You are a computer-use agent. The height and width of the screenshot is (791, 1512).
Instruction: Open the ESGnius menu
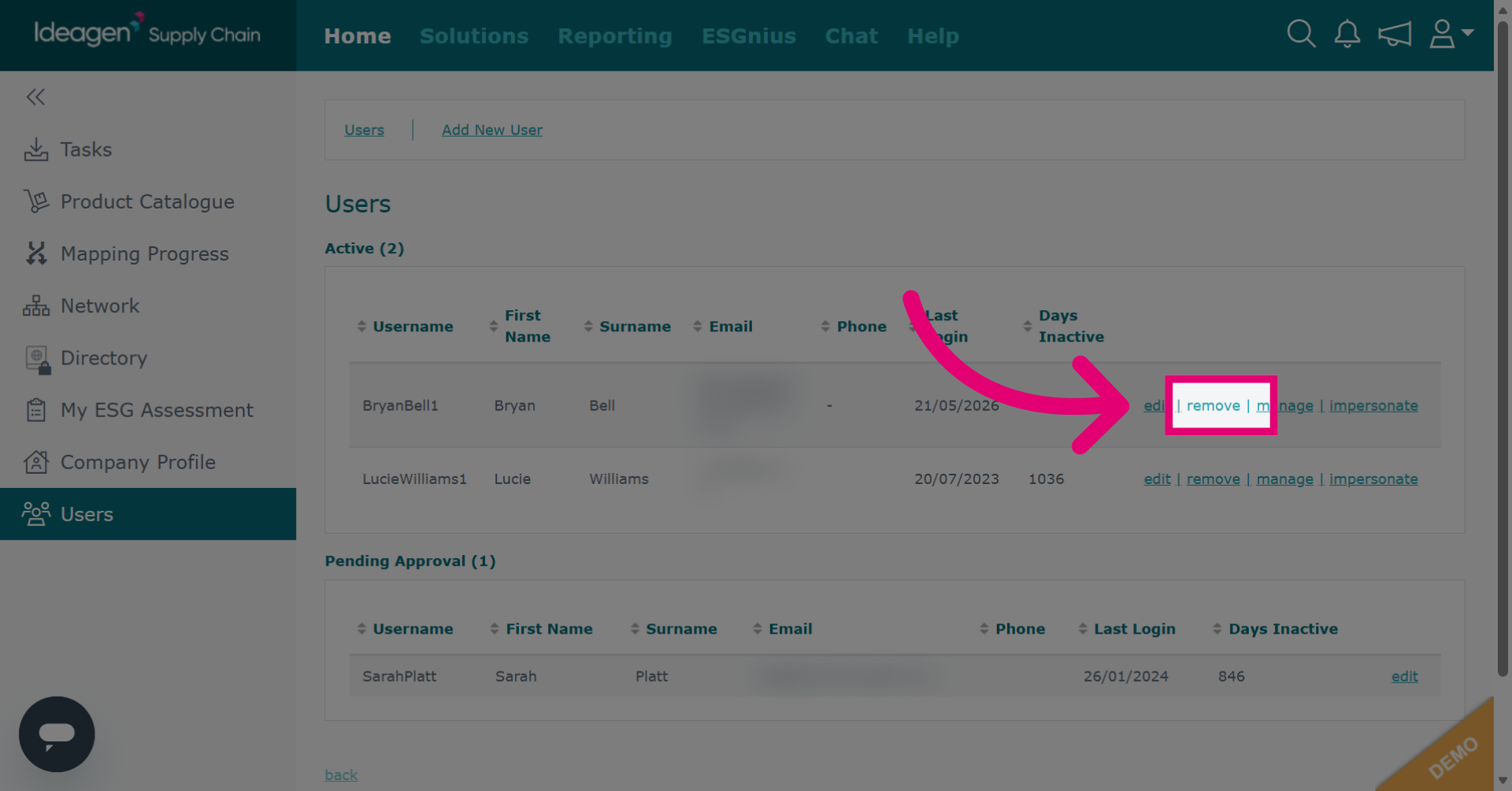click(749, 36)
